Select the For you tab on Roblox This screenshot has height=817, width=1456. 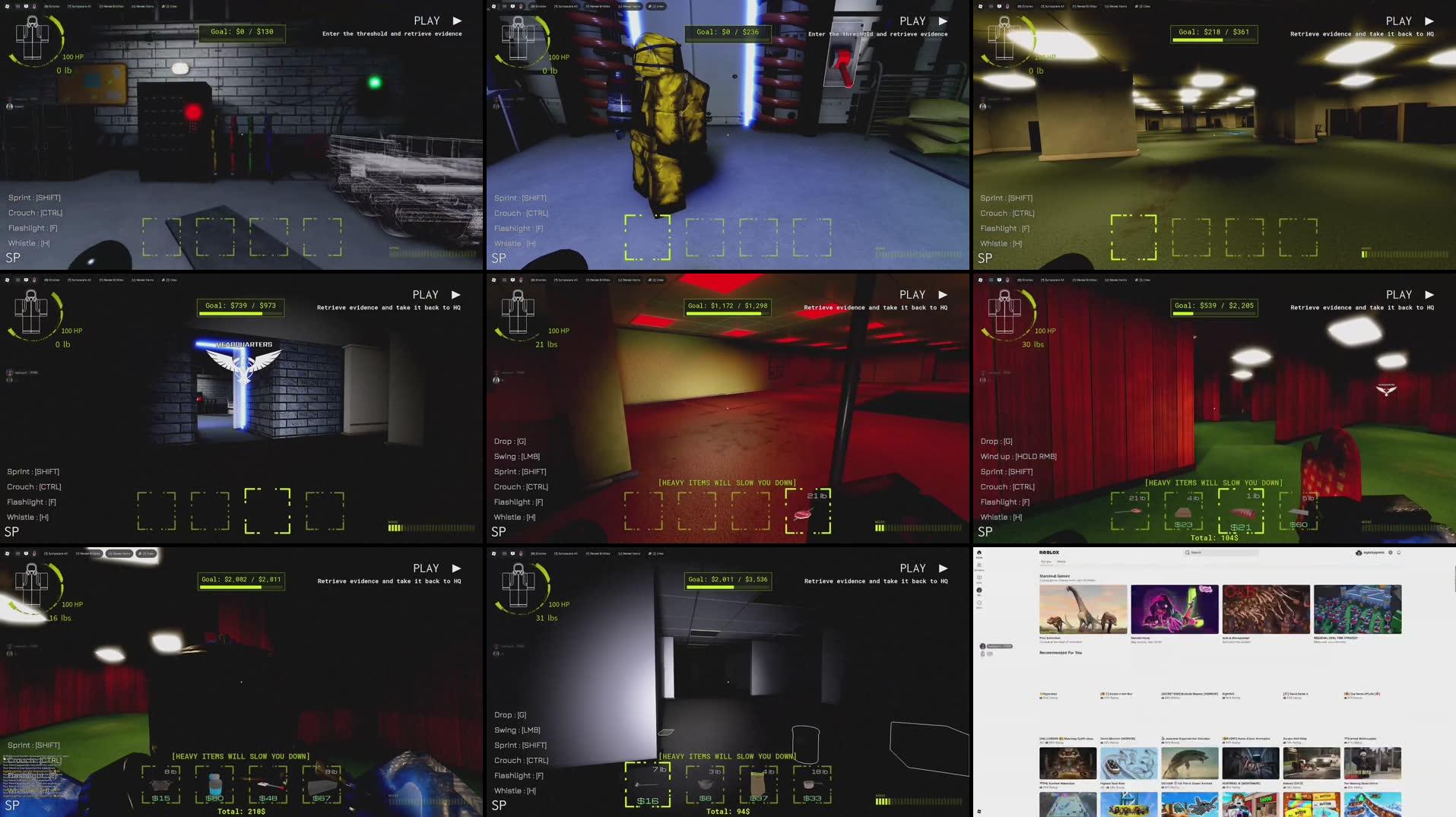pyautogui.click(x=1046, y=562)
